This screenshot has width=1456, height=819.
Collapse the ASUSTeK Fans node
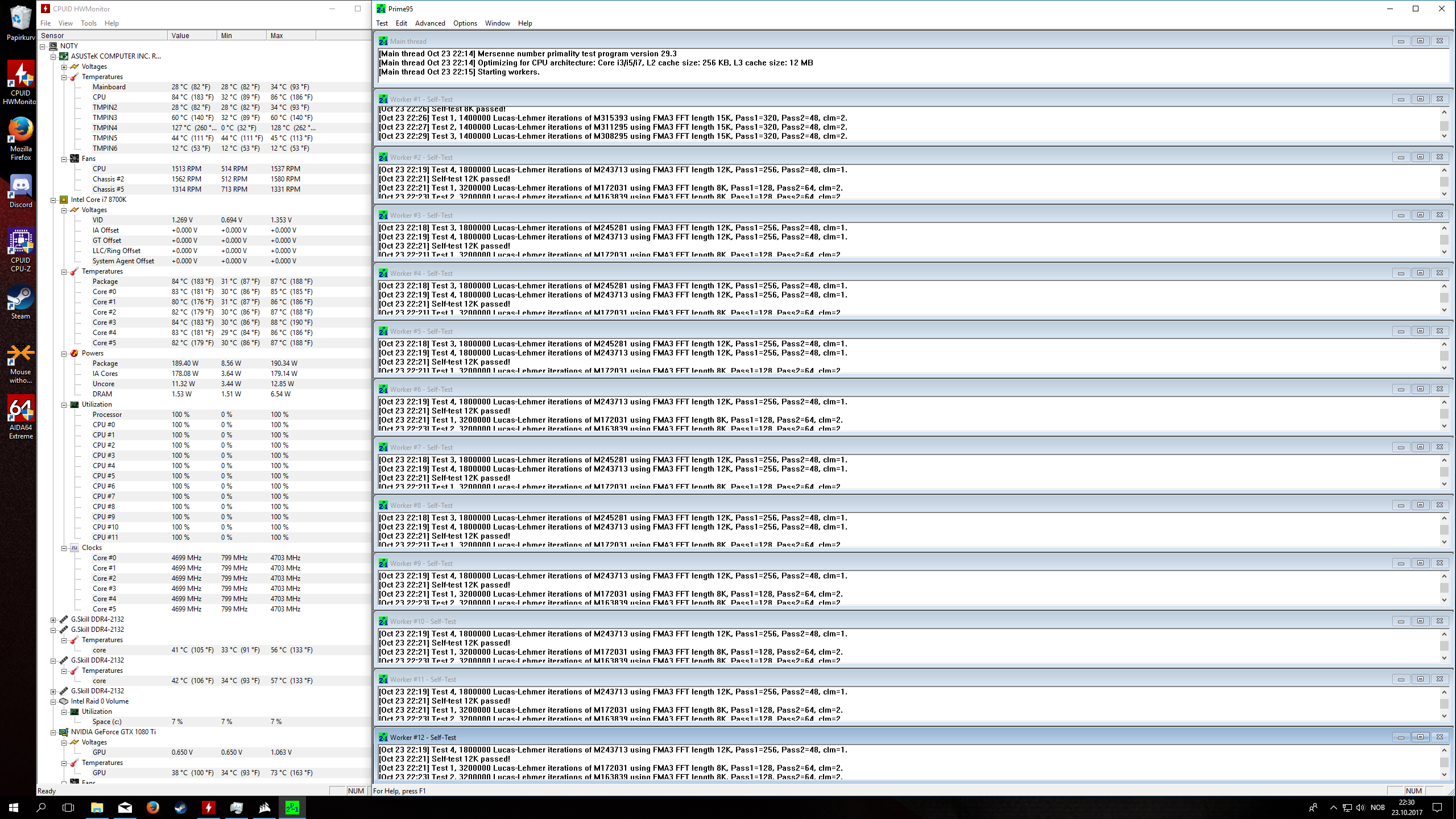coord(64,159)
